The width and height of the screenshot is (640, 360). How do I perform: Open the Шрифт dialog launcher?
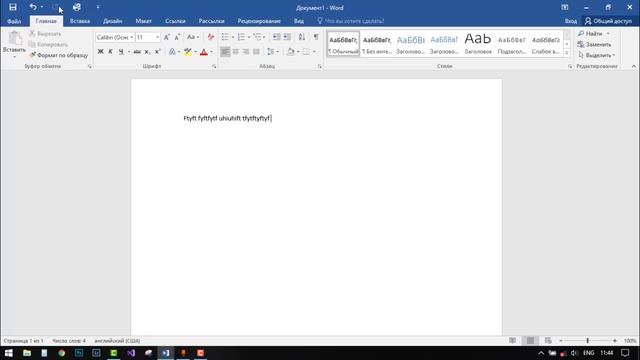click(214, 66)
